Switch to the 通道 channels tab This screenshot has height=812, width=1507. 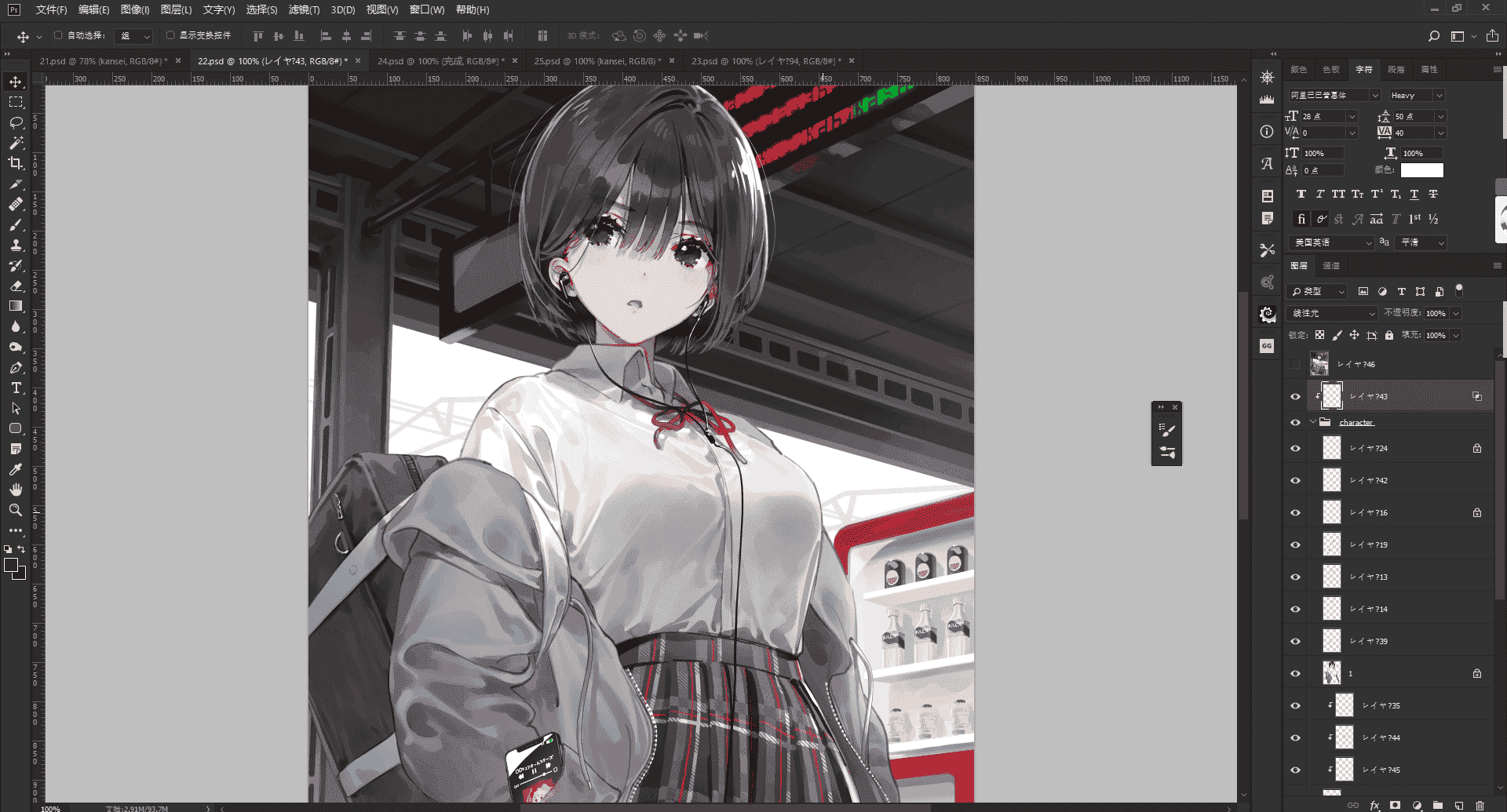(x=1331, y=266)
